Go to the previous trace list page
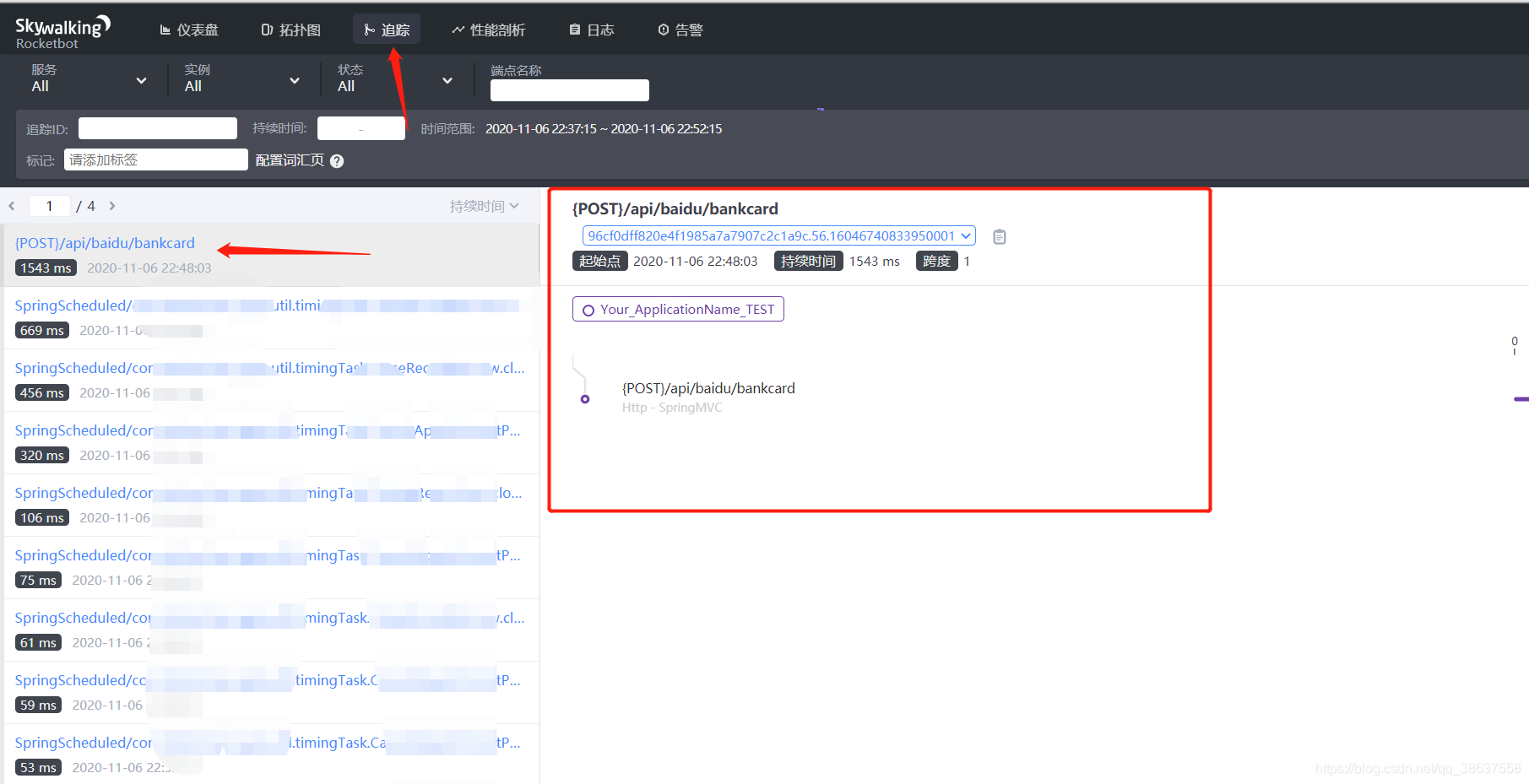 (x=12, y=206)
